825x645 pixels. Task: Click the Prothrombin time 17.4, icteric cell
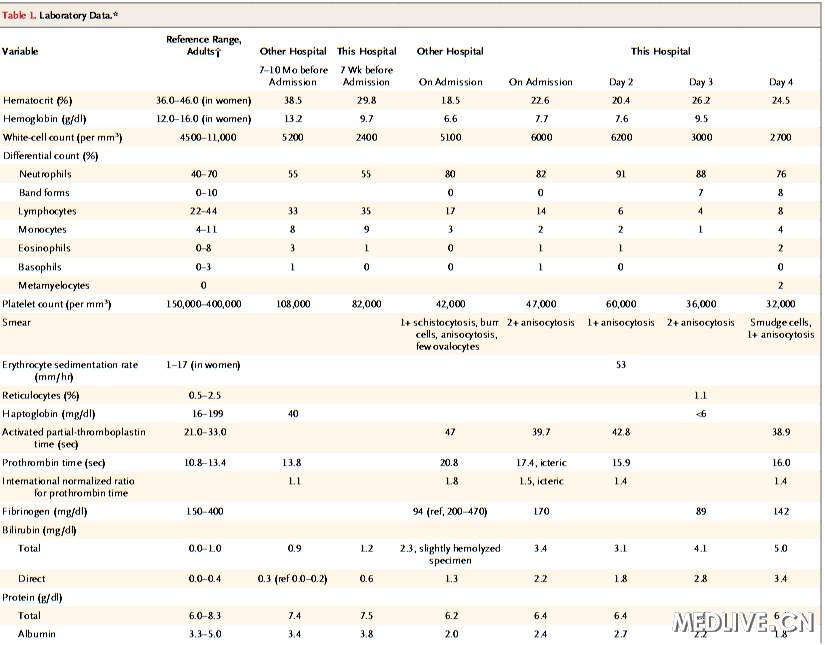540,462
